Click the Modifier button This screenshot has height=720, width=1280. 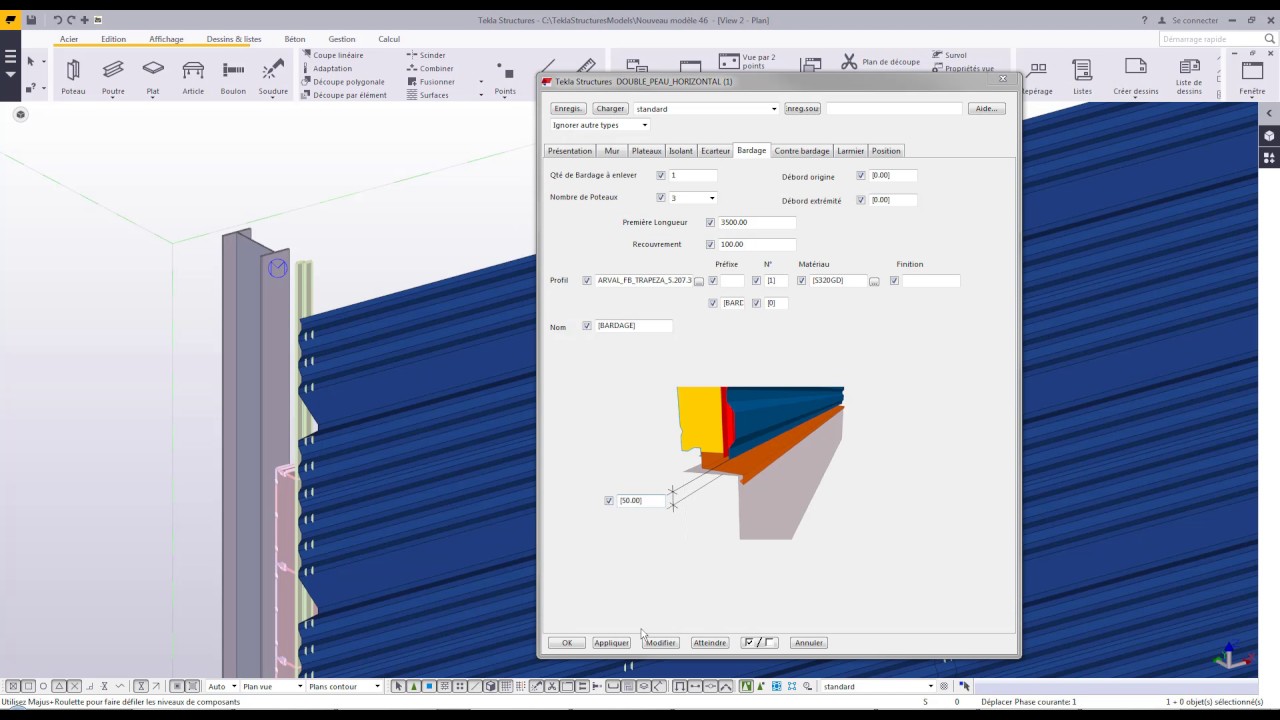(660, 643)
